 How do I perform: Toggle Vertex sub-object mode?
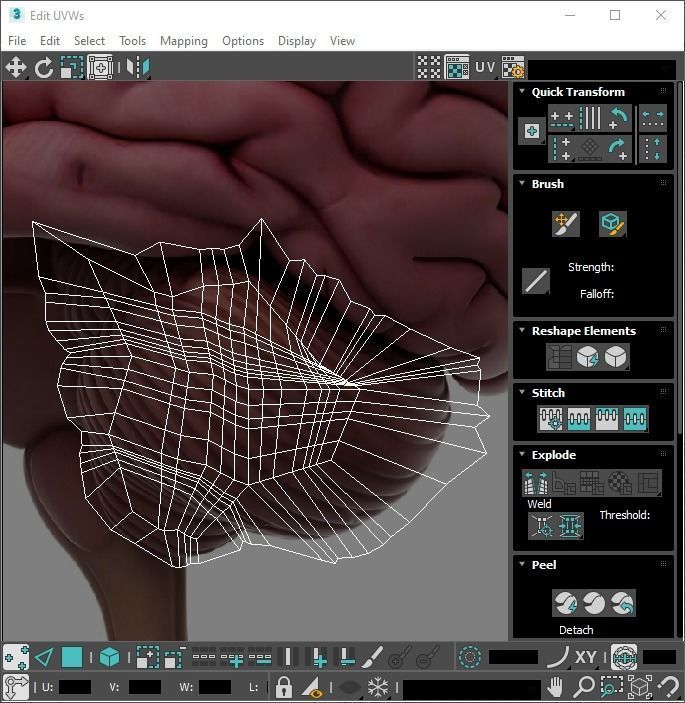(x=16, y=658)
